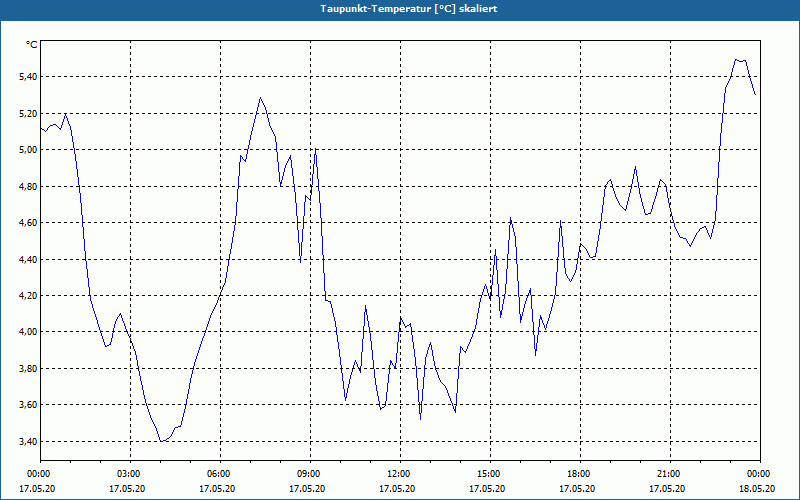Click the 5,20 y-axis label
The image size is (800, 500).
[28, 113]
